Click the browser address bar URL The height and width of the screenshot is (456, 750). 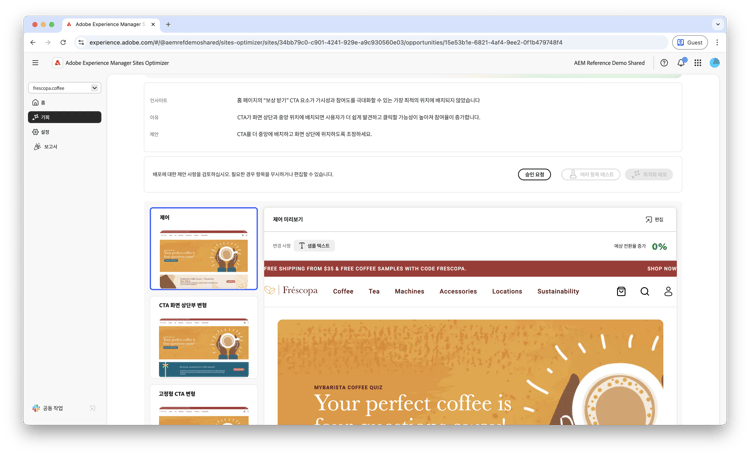click(x=326, y=43)
